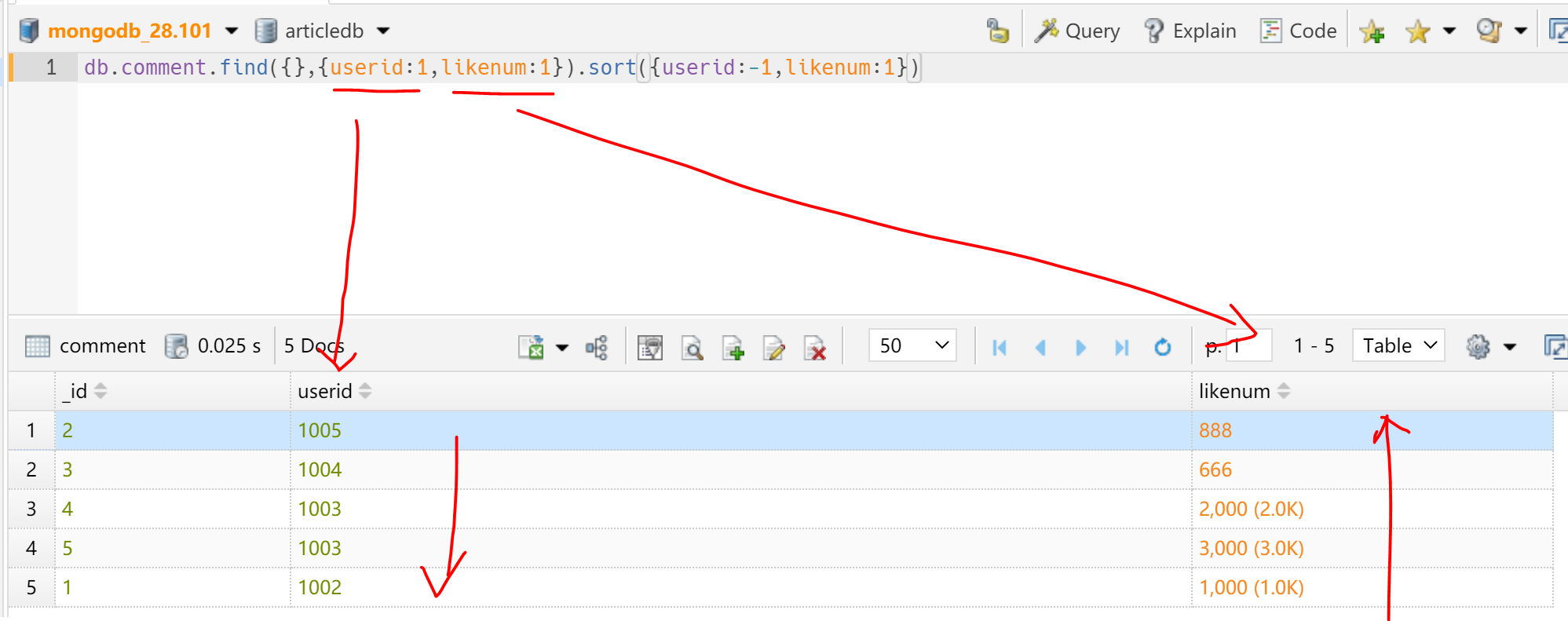Image resolution: width=1568 pixels, height=621 pixels.
Task: Click the Explain button
Action: pyautogui.click(x=1190, y=31)
